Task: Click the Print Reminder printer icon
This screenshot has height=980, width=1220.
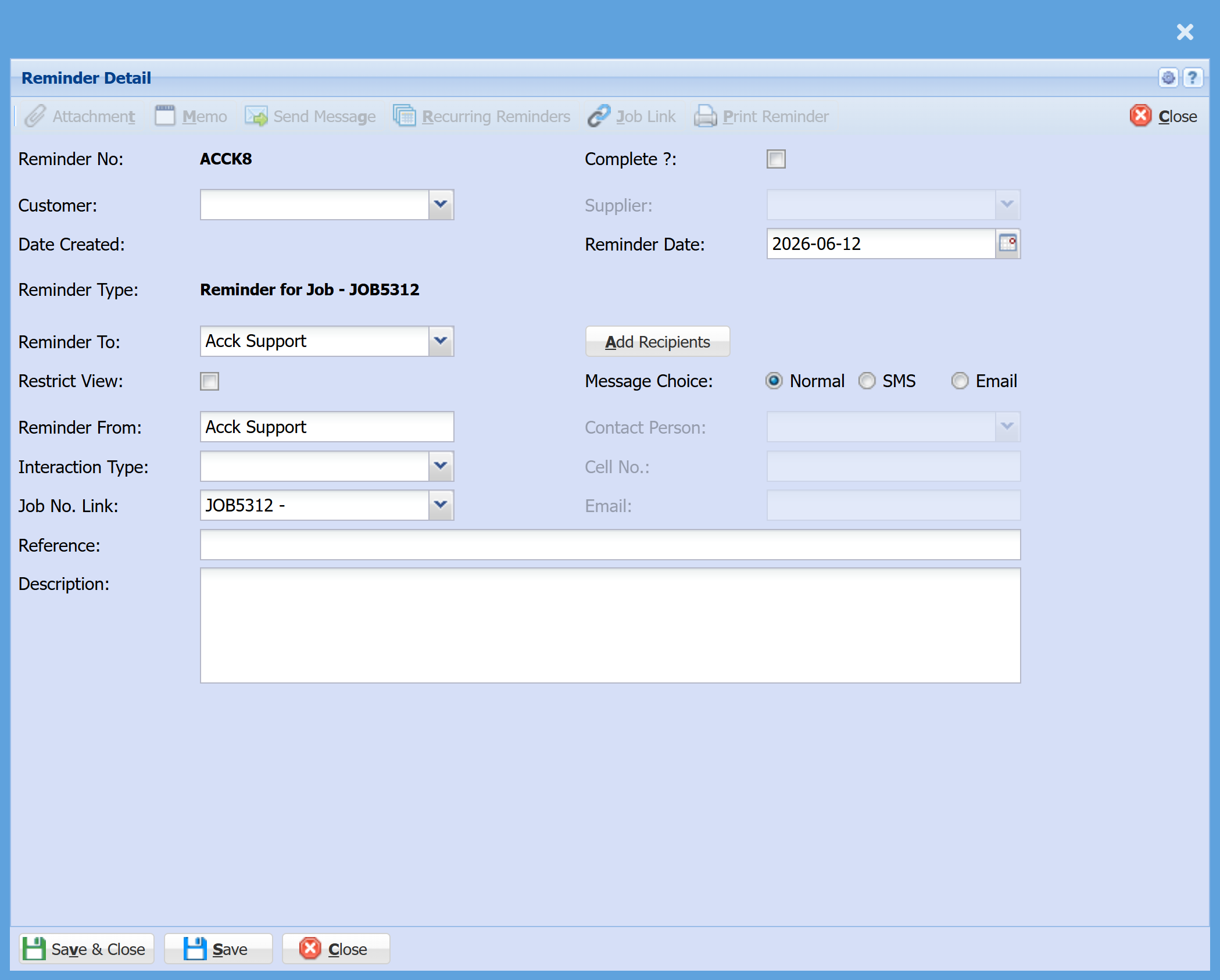Action: coord(705,116)
